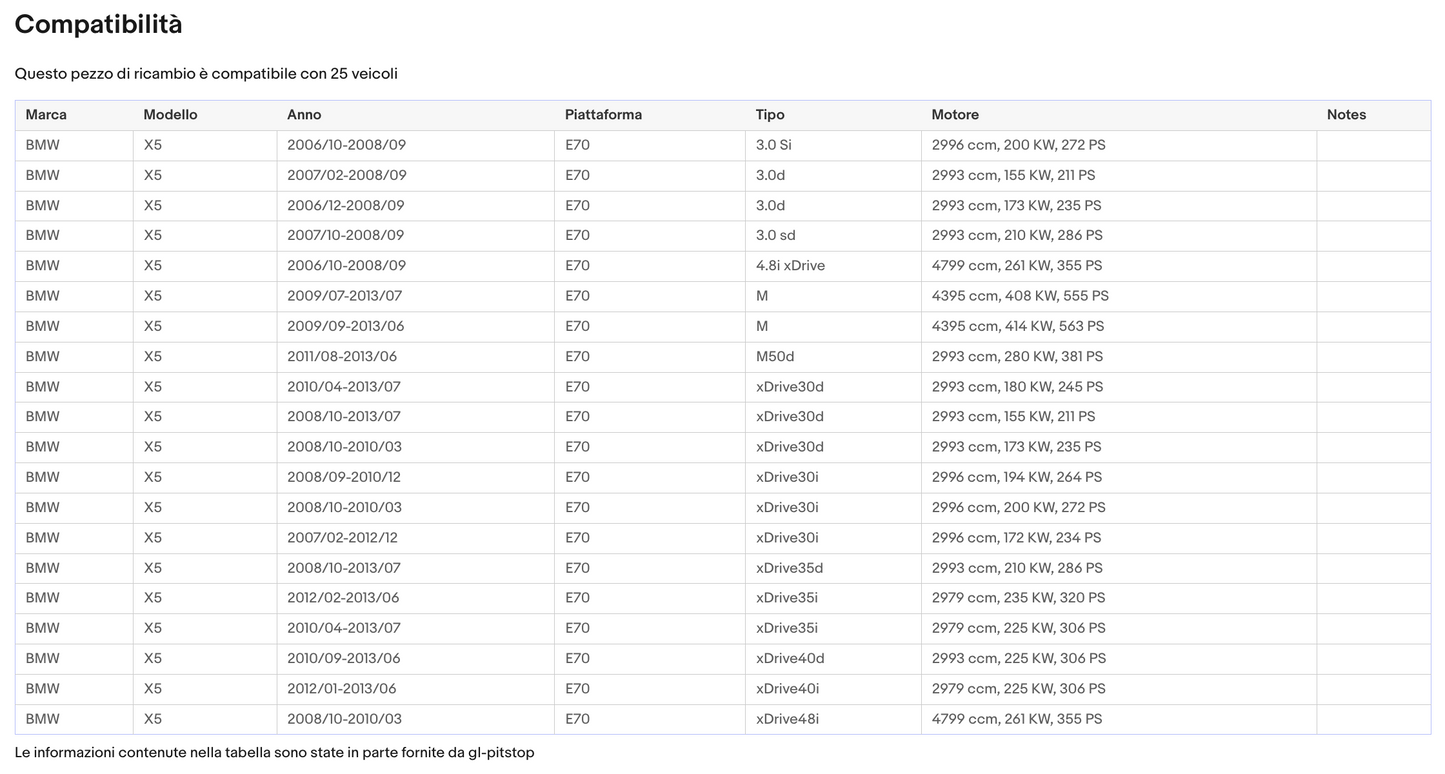The height and width of the screenshot is (774, 1445).
Task: Click the gl-pitstop table source note
Action: (x=274, y=752)
